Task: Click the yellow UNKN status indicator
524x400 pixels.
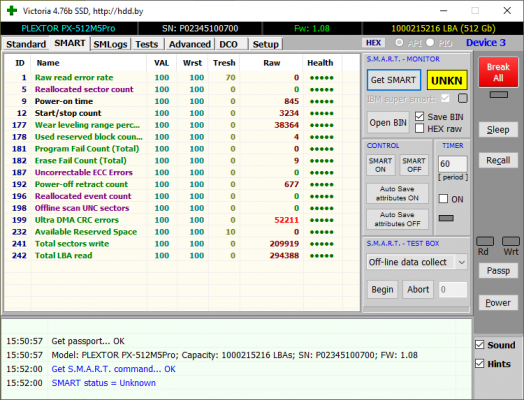Action: (446, 80)
